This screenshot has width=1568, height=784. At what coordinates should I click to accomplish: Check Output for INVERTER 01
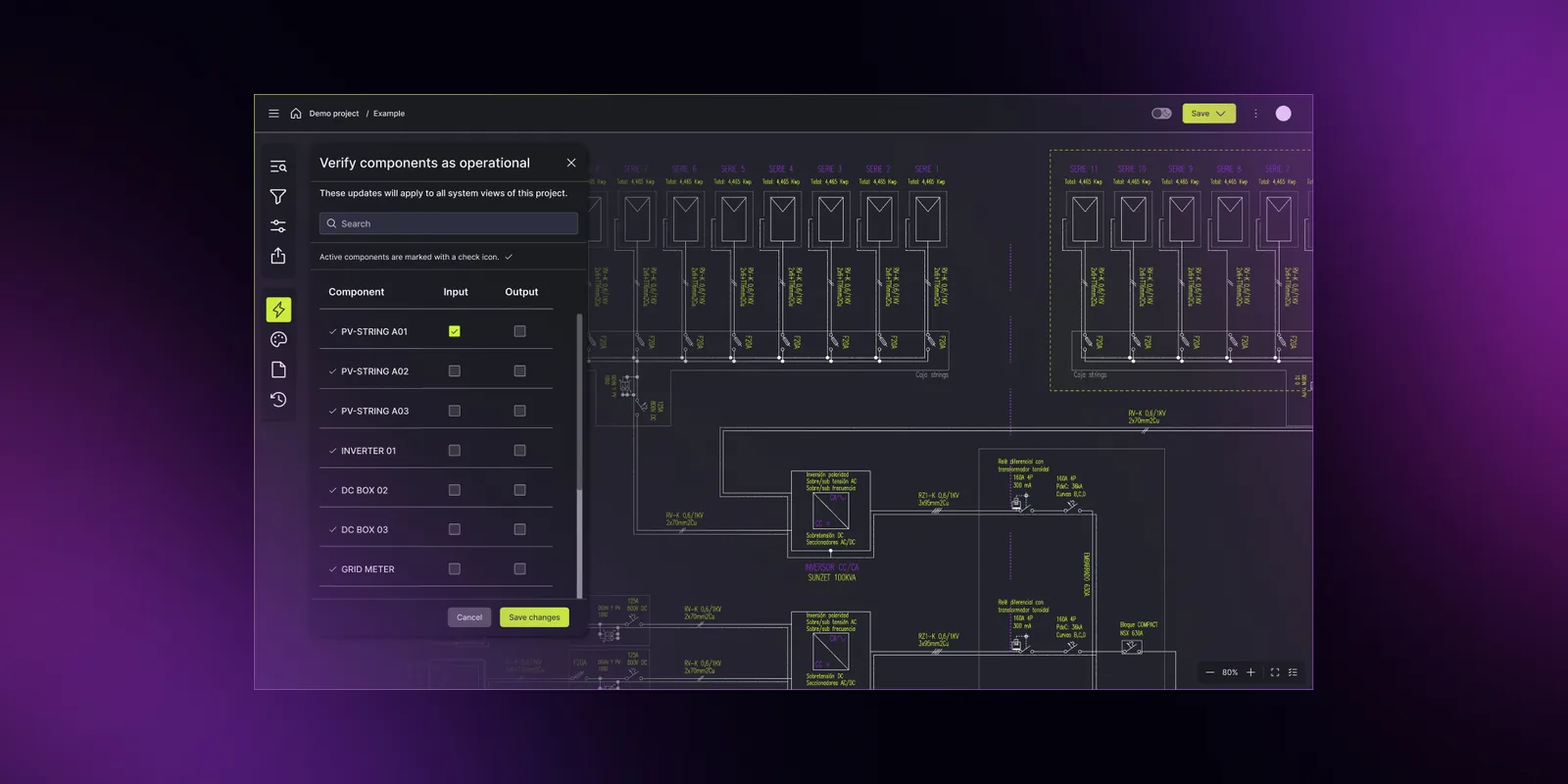(x=520, y=451)
